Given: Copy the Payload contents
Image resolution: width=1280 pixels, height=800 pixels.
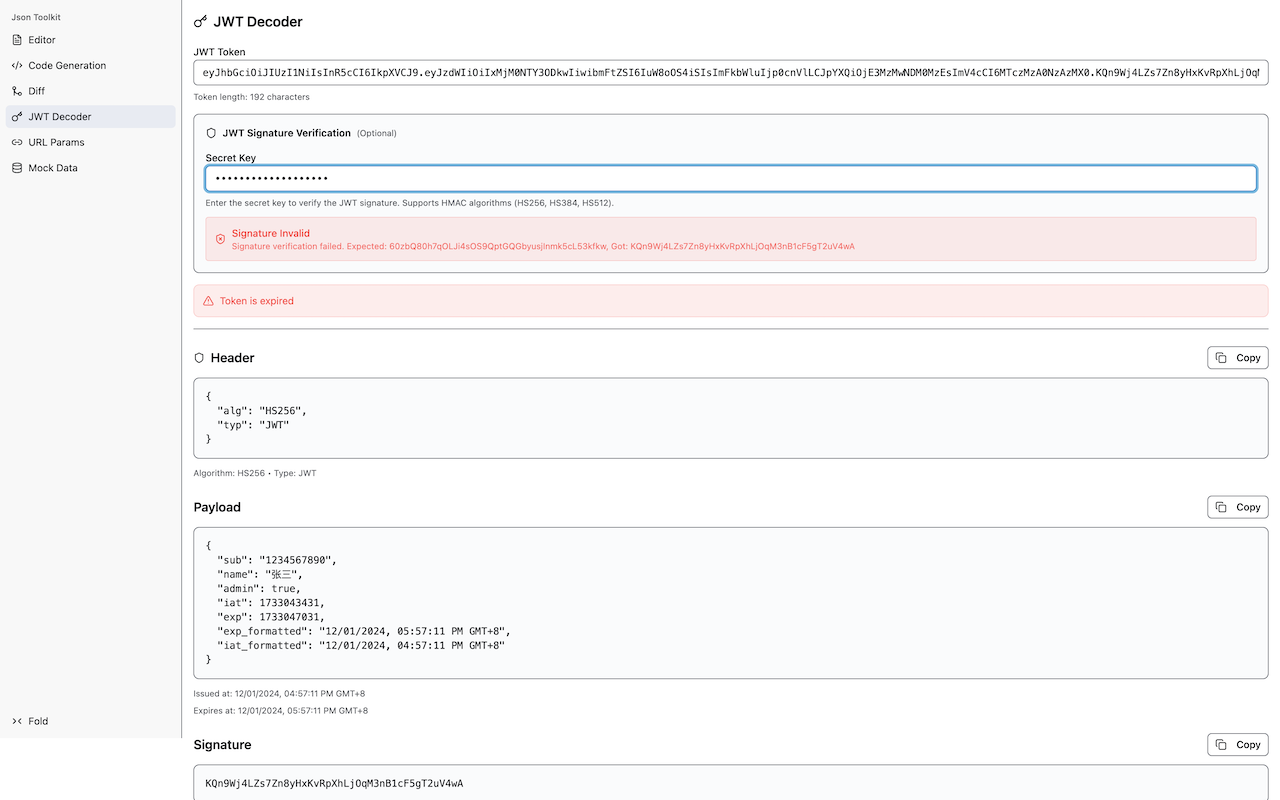Looking at the screenshot, I should point(1237,506).
